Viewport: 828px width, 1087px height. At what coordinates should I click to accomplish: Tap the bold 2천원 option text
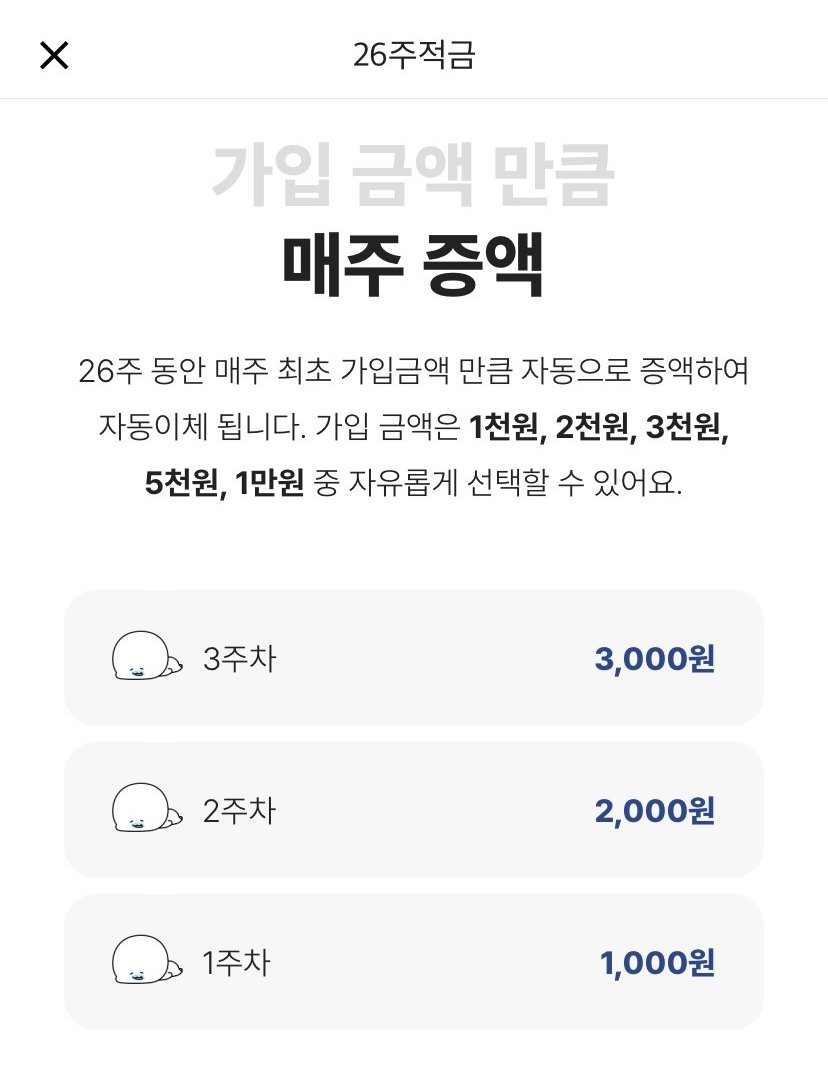pyautogui.click(x=594, y=427)
